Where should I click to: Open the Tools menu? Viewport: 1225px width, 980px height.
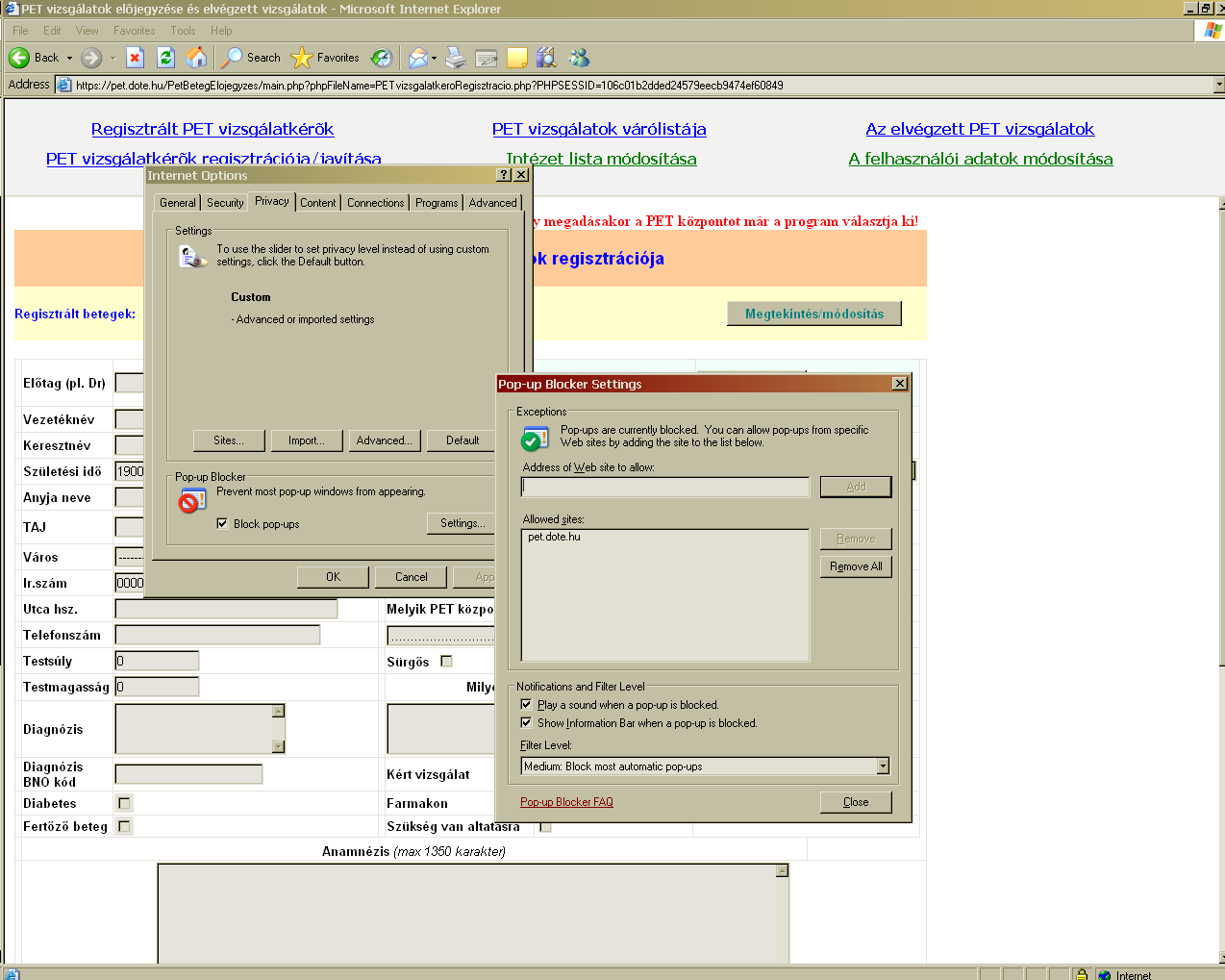click(x=183, y=31)
